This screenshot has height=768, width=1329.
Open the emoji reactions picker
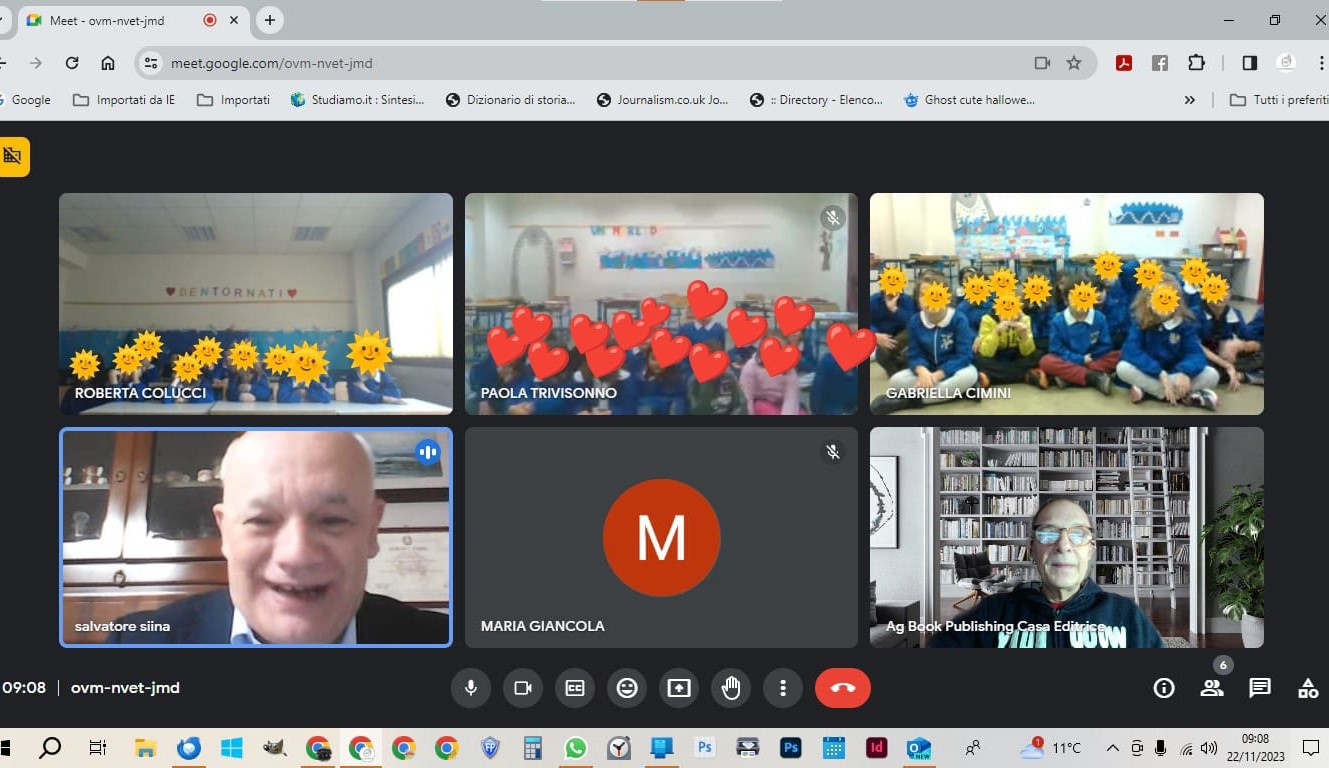[627, 688]
